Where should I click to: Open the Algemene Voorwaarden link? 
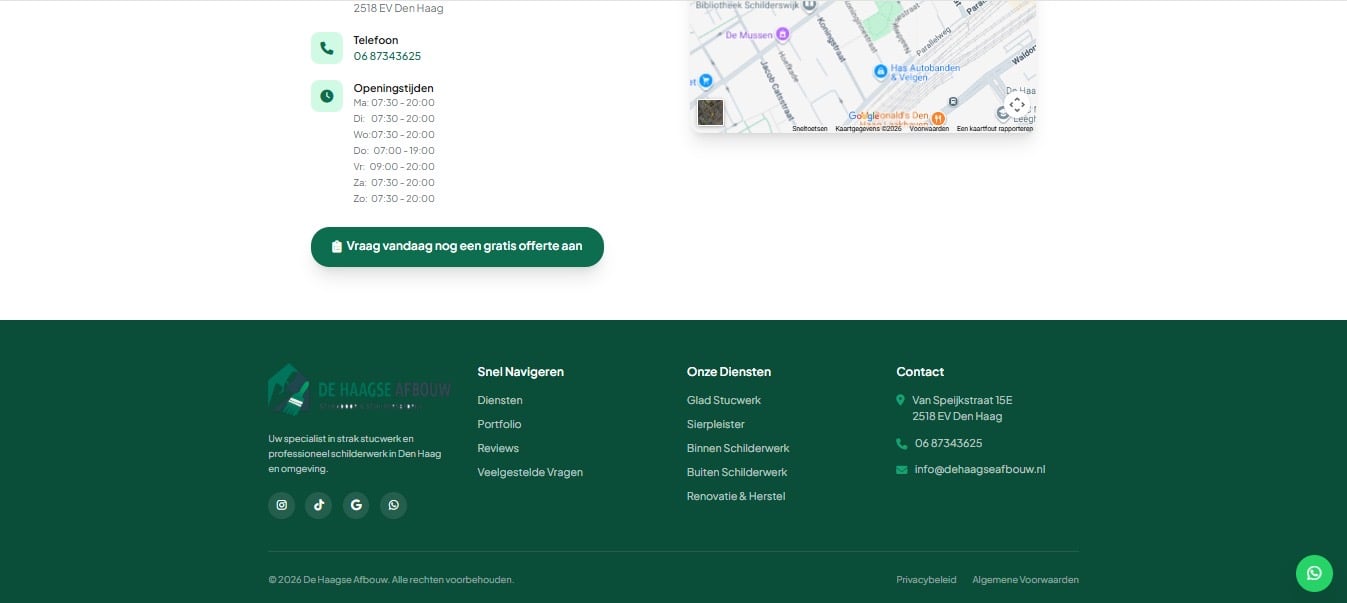point(1025,580)
